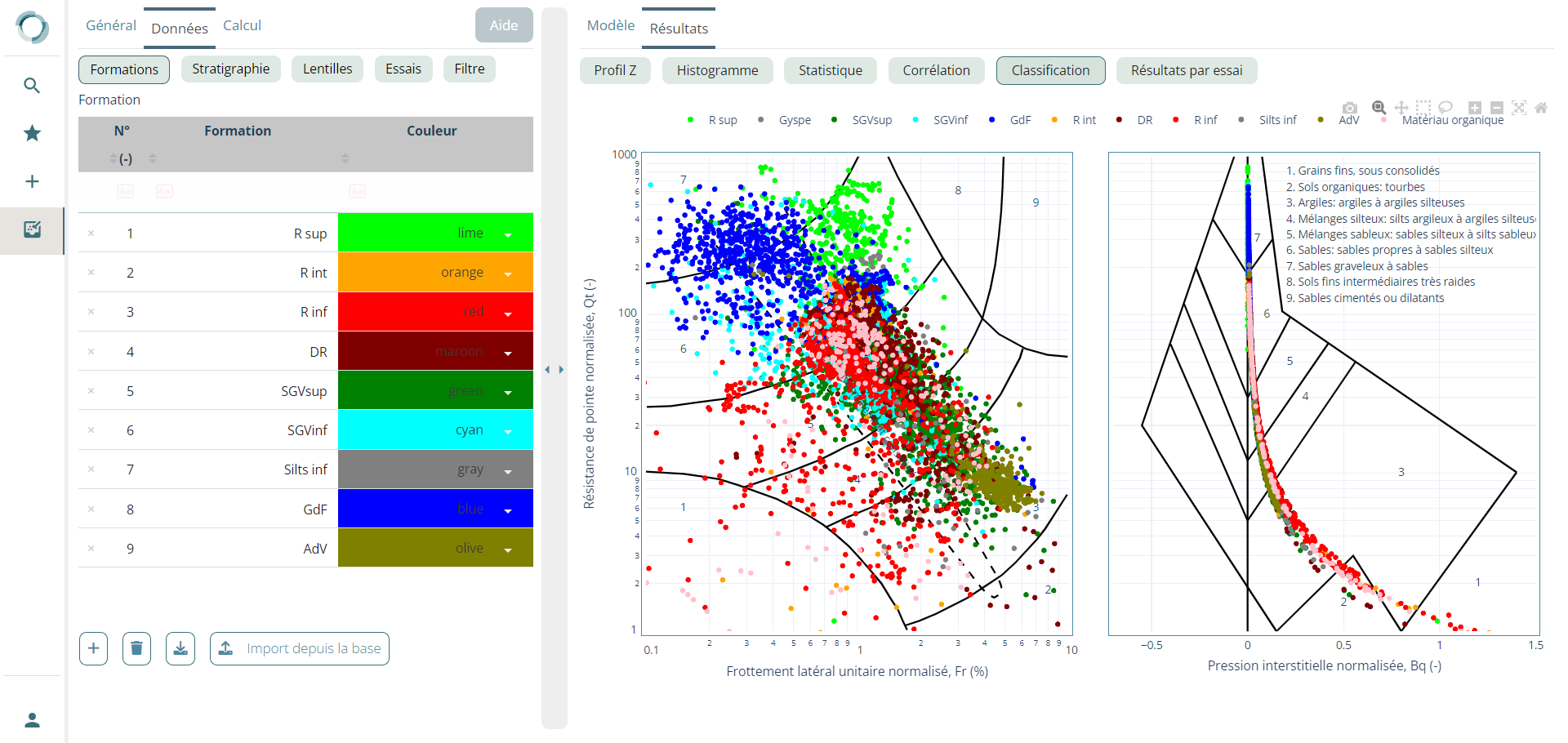This screenshot has height=743, width=1568.
Task: Click the orange color swatch for R int
Action: tap(435, 273)
